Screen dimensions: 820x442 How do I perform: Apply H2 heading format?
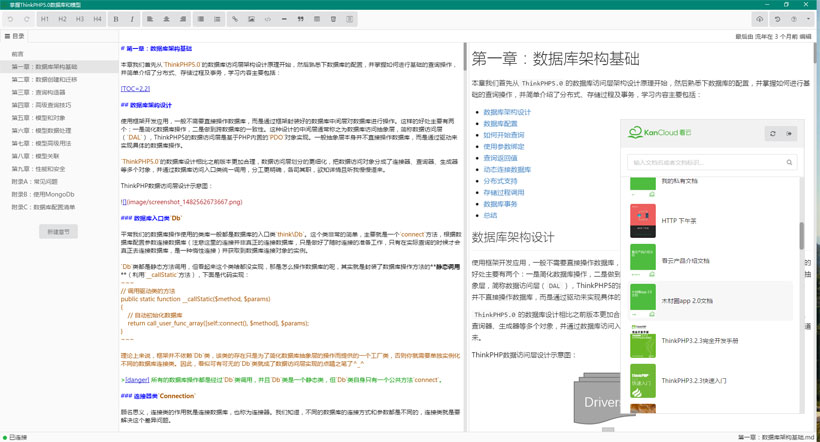pyautogui.click(x=62, y=19)
